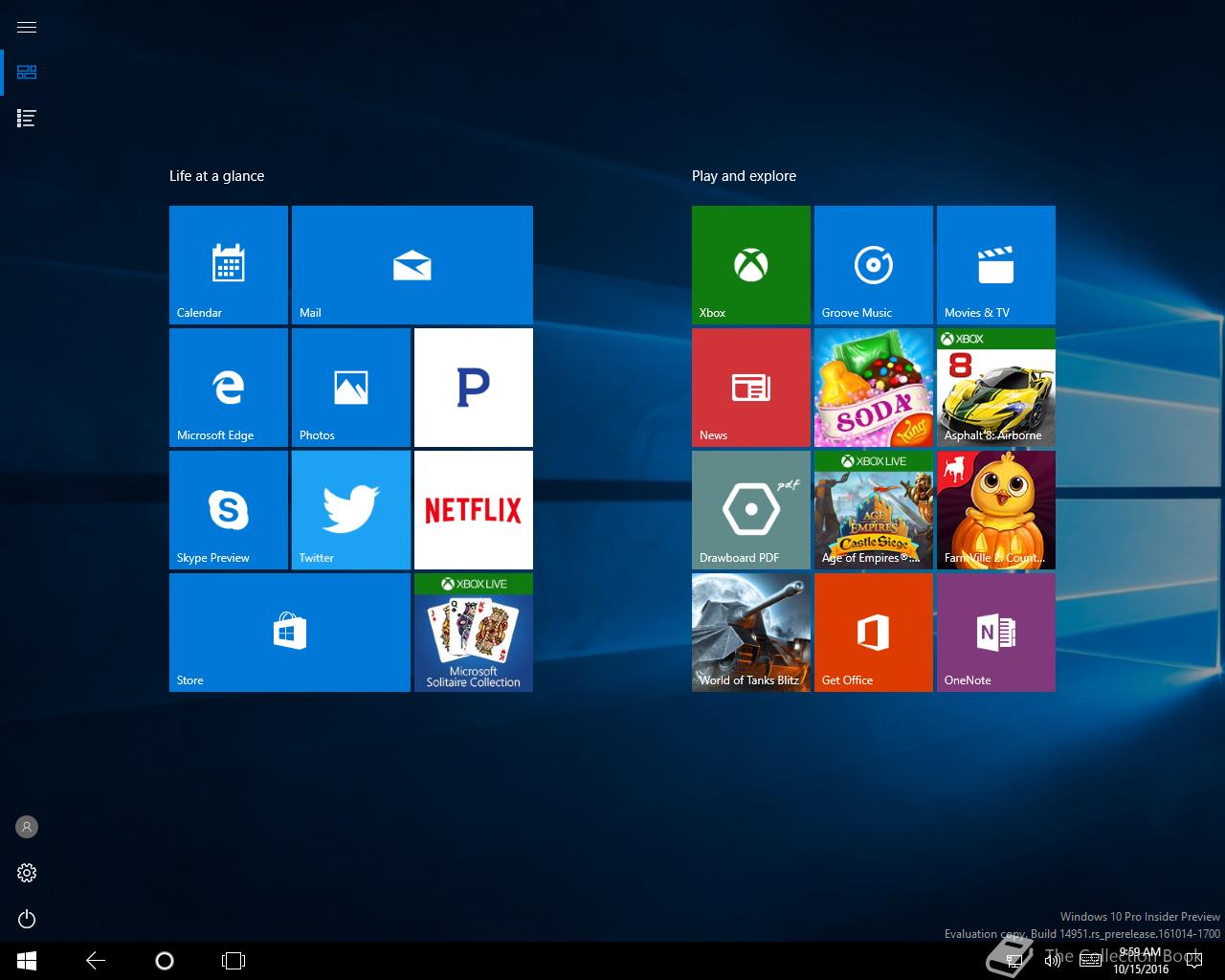Open the Twitter tile

351,510
